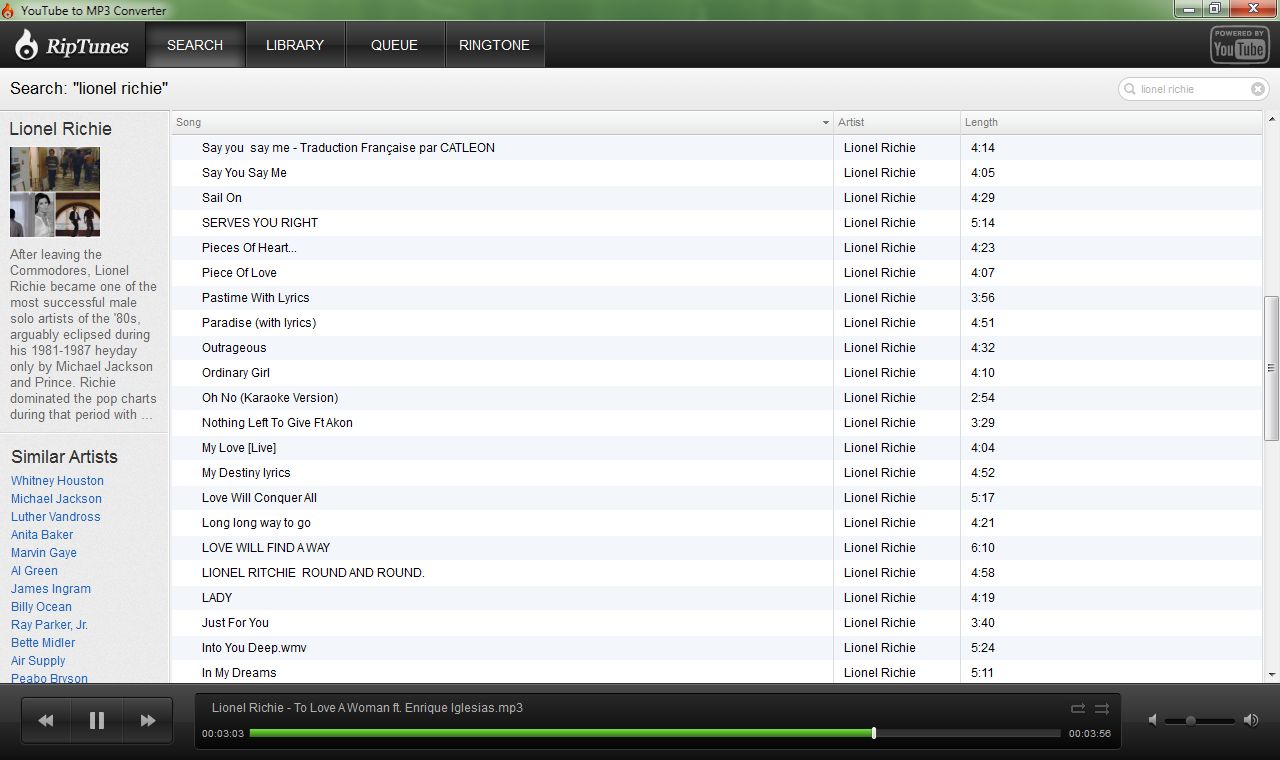Open similar artist Anita Baker

tap(42, 535)
